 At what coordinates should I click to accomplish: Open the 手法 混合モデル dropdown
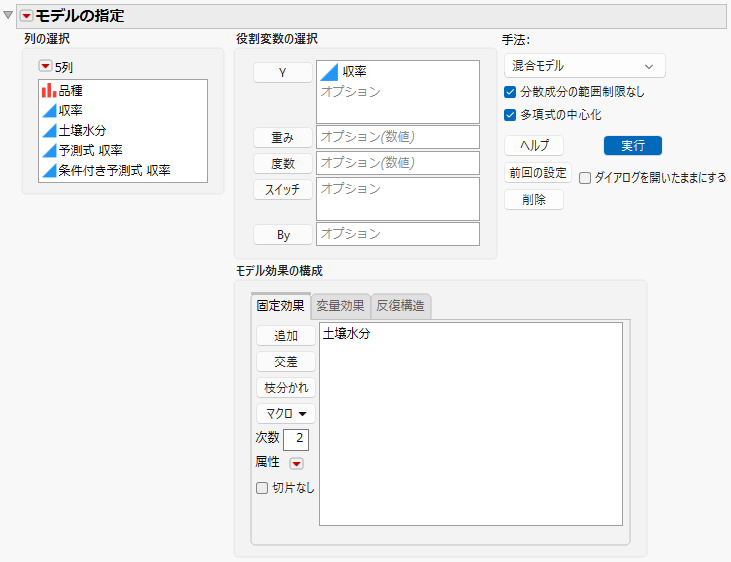pos(585,66)
